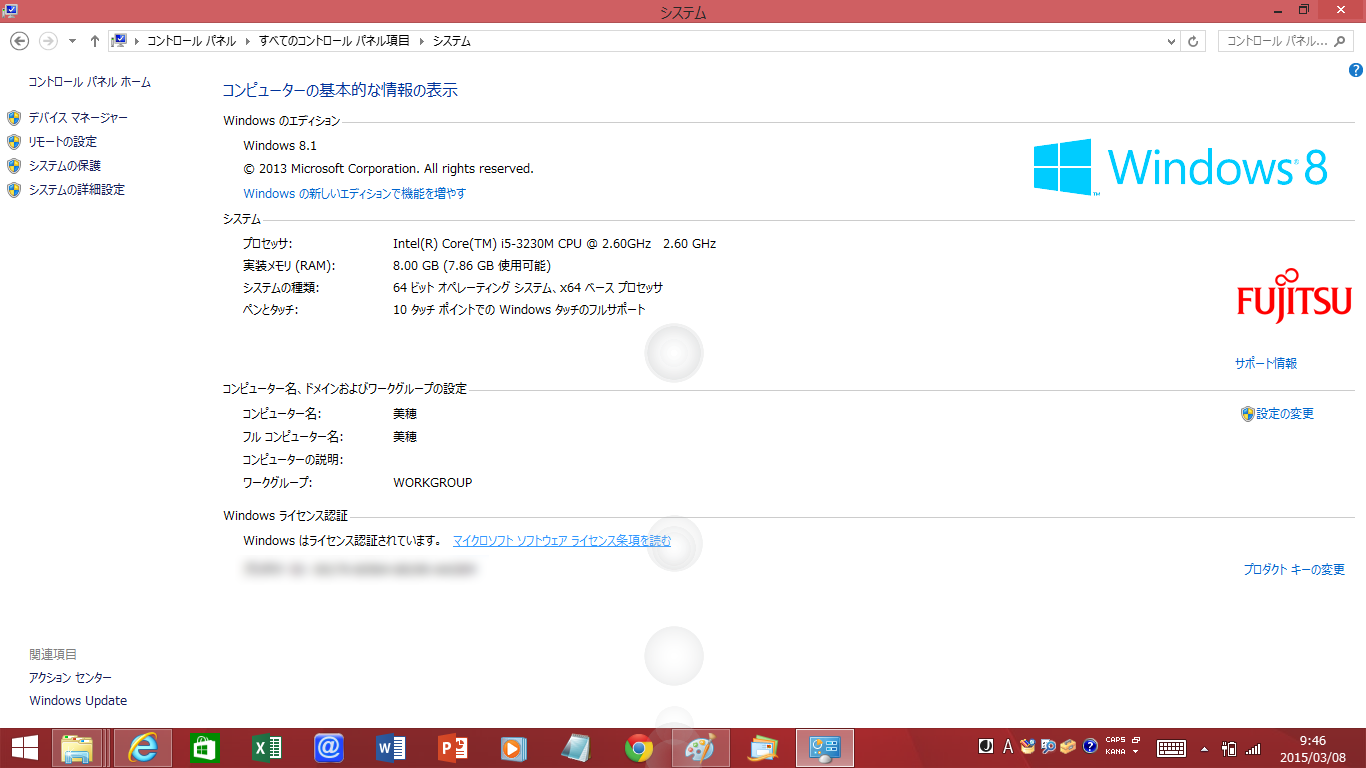Viewport: 1366px width, 768px height.
Task: Open recent locations dropdown beside Forward
Action: (x=72, y=41)
